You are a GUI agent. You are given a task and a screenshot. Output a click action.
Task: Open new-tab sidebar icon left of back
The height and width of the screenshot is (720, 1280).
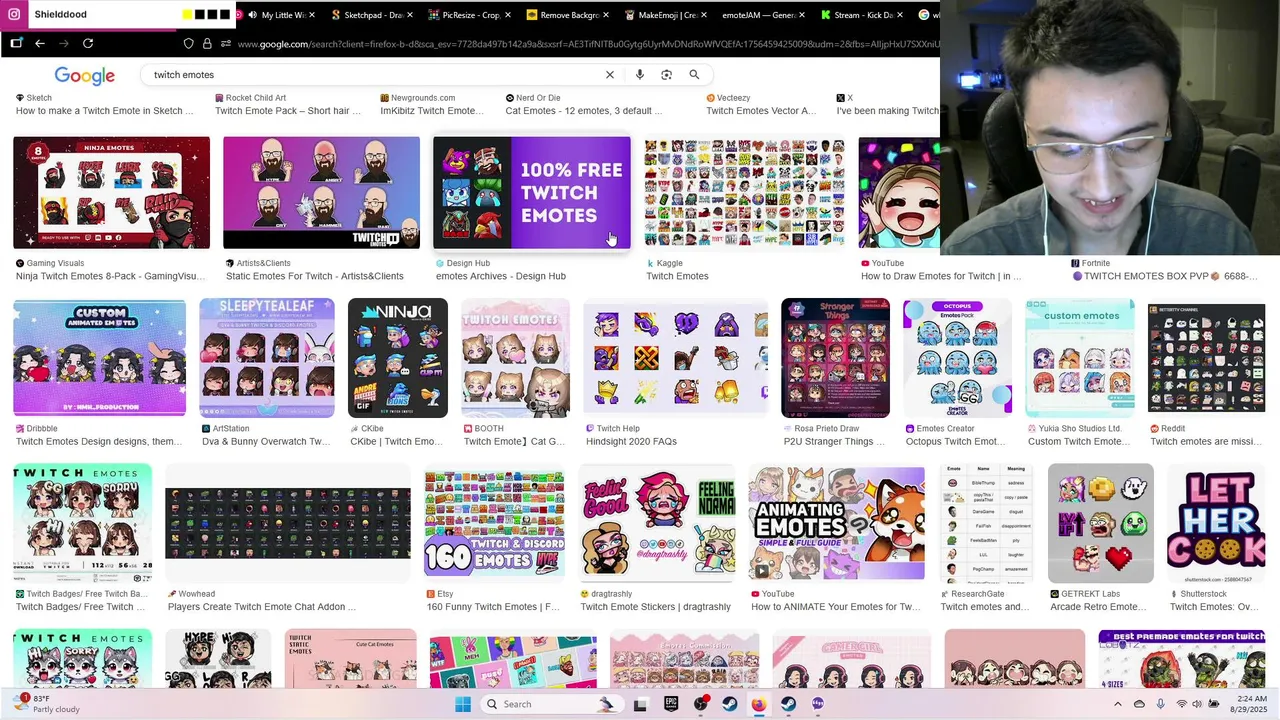click(x=16, y=43)
